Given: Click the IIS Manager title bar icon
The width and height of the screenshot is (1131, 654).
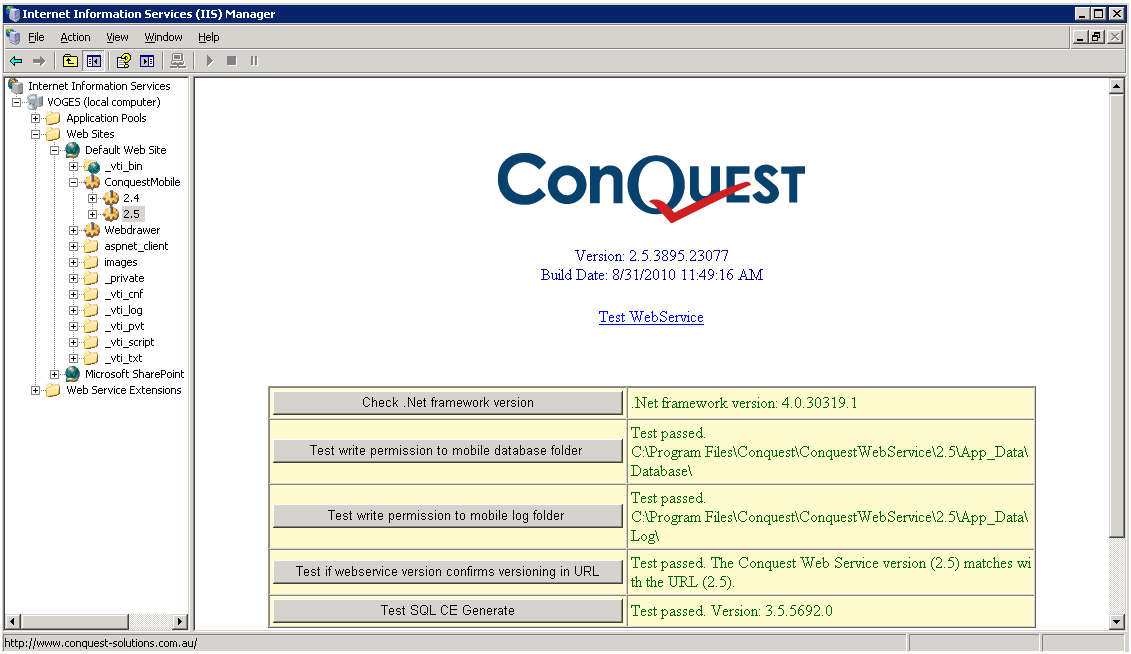Looking at the screenshot, I should click(x=13, y=14).
